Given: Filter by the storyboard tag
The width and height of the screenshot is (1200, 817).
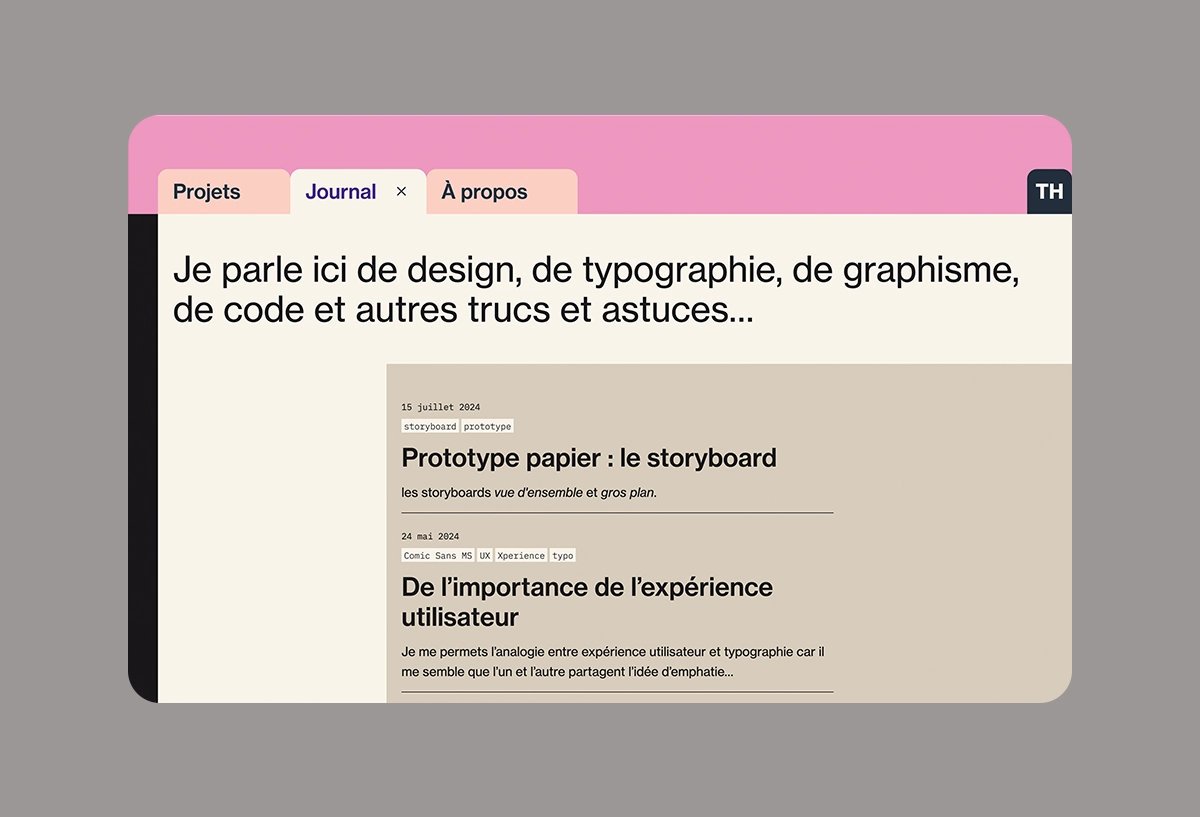Looking at the screenshot, I should coord(430,426).
